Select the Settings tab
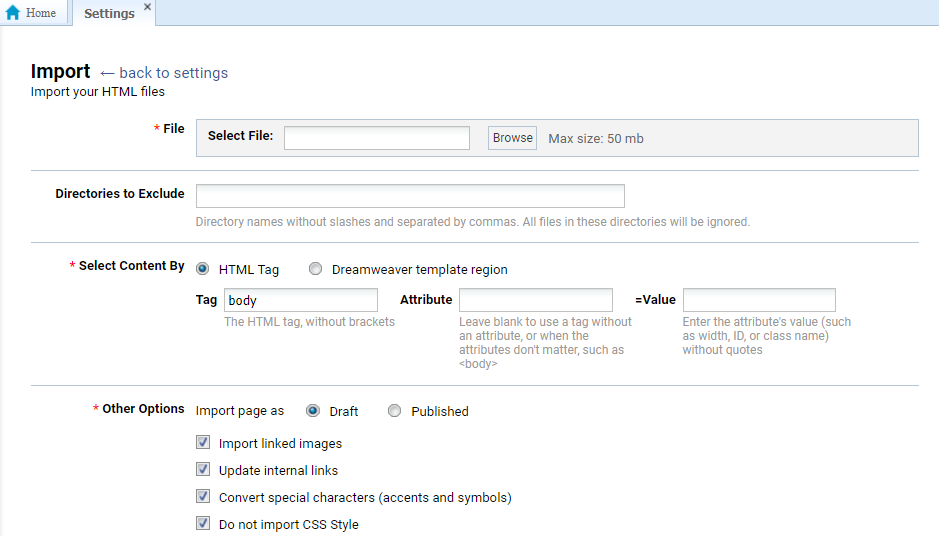 pyautogui.click(x=109, y=14)
